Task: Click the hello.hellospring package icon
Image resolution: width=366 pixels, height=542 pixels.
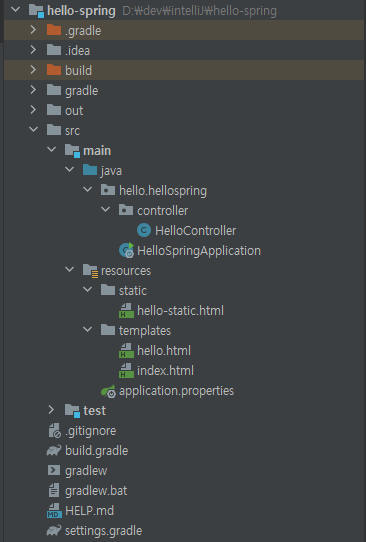Action: [108, 190]
